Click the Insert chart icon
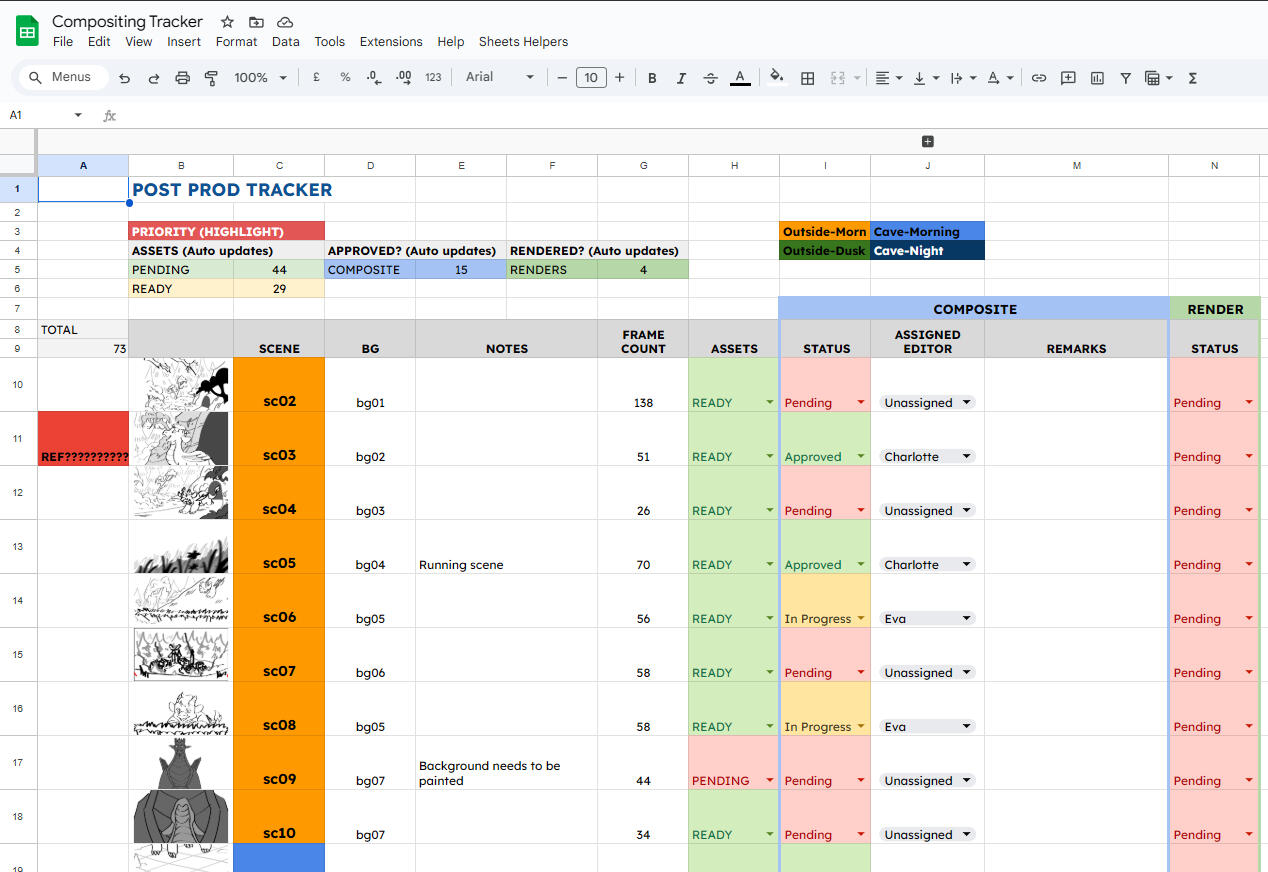This screenshot has height=872, width=1268. click(1097, 78)
